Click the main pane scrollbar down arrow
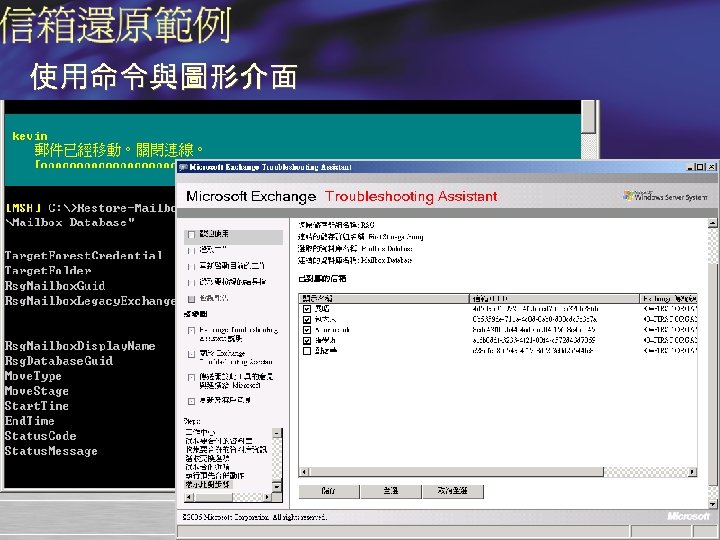The height and width of the screenshot is (540, 720). pyautogui.click(x=712, y=504)
